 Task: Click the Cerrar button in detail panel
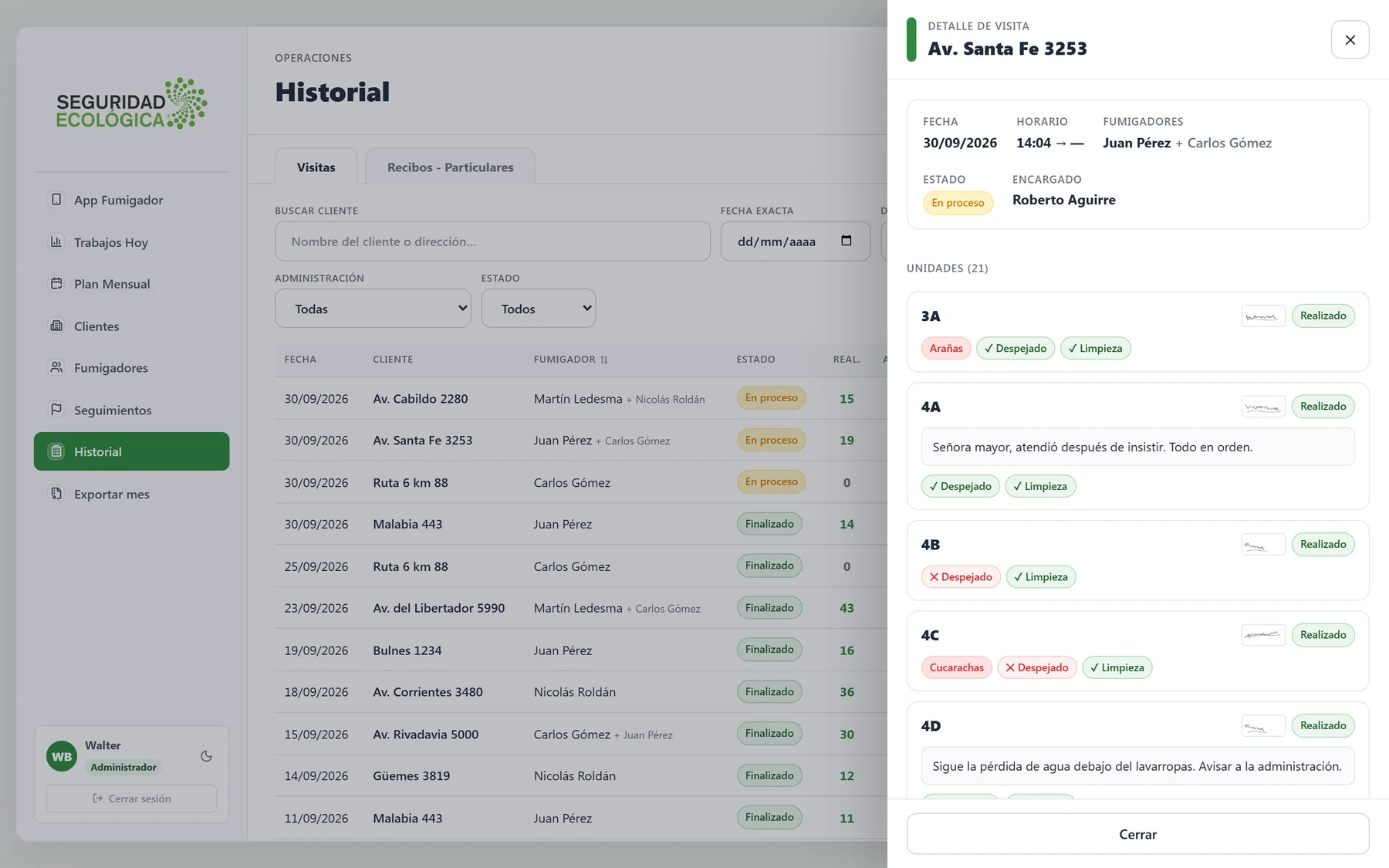pos(1137,834)
